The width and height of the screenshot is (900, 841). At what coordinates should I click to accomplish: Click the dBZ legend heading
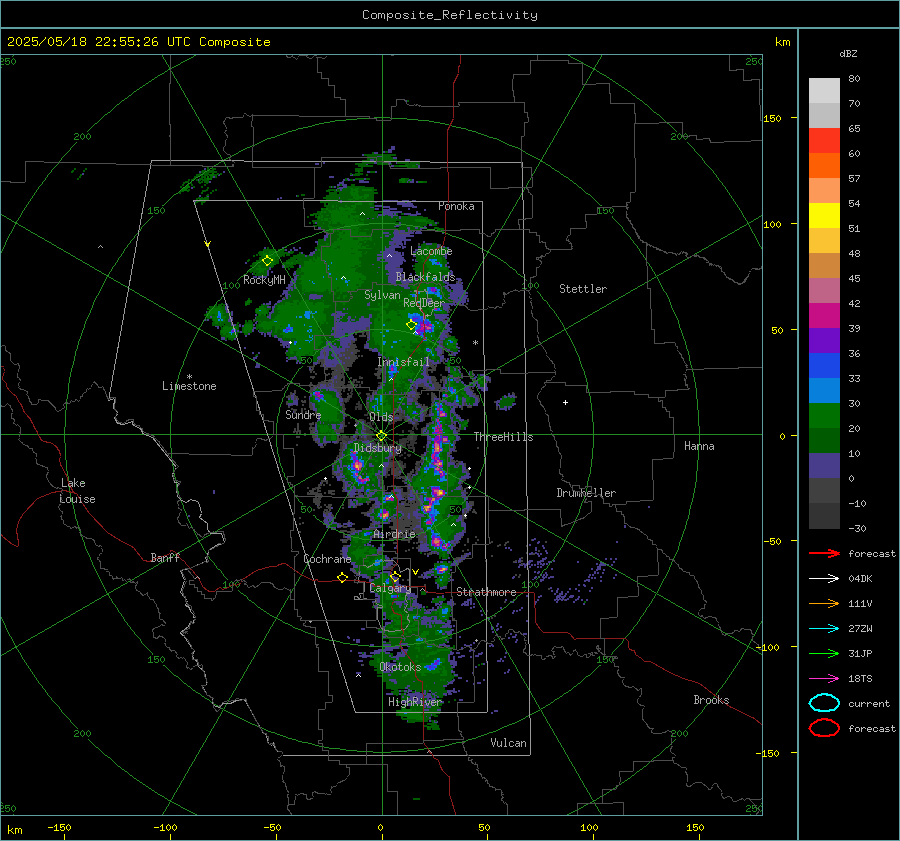[848, 54]
